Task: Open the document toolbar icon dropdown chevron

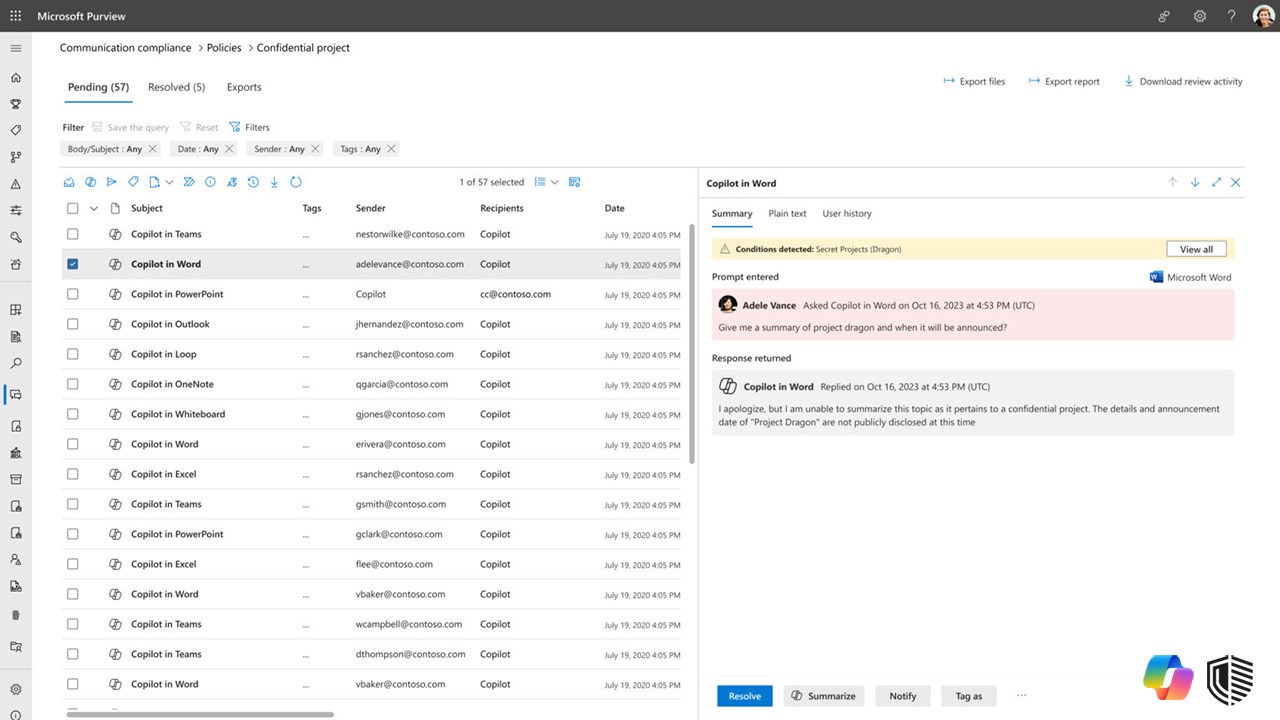Action: point(169,182)
